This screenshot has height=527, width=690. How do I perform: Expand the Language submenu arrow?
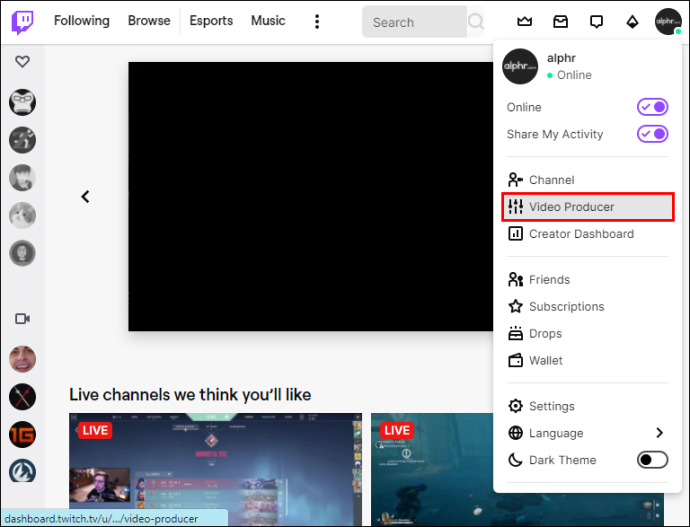click(659, 433)
